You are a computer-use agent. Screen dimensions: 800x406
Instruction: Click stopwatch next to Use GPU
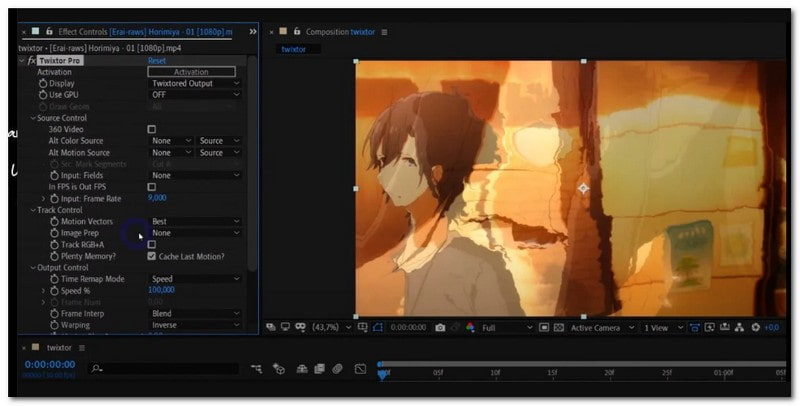click(x=43, y=95)
